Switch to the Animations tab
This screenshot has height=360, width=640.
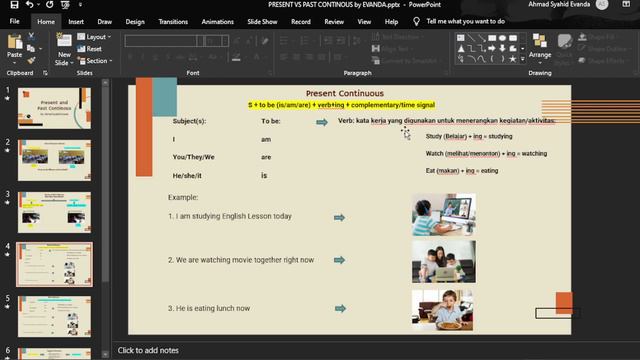218,22
